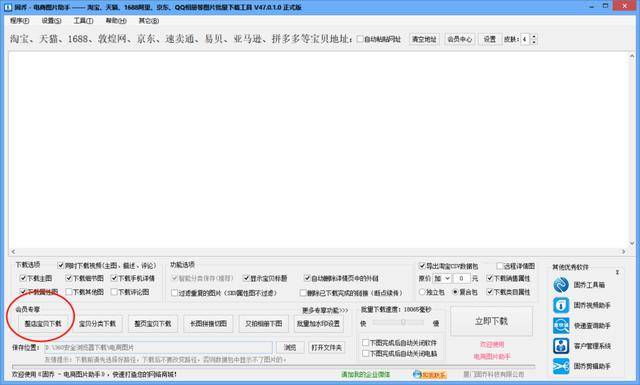The image size is (640, 385).
Task: Open 批量加水印设置 button
Action: pyautogui.click(x=318, y=323)
